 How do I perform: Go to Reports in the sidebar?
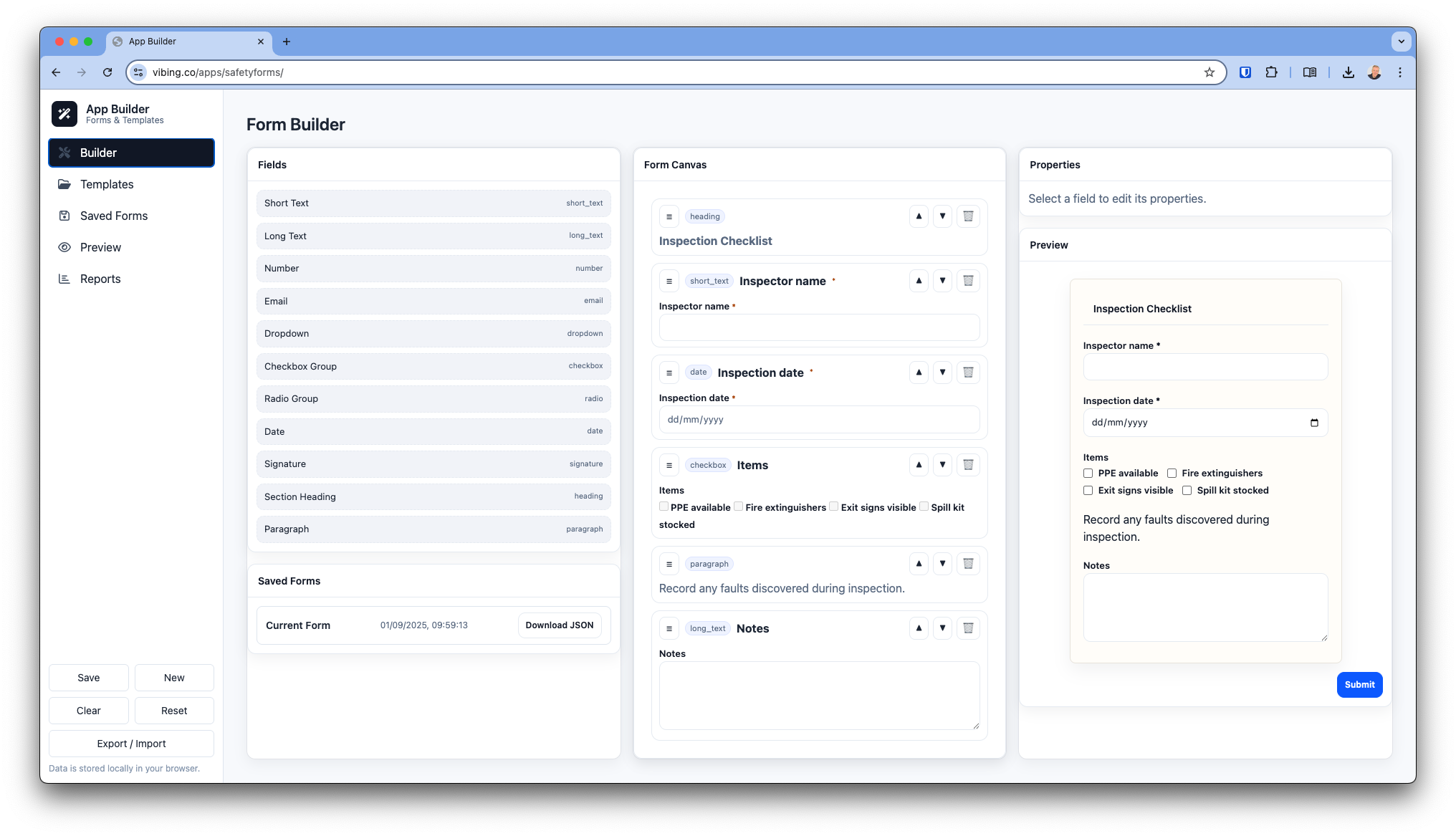point(100,279)
